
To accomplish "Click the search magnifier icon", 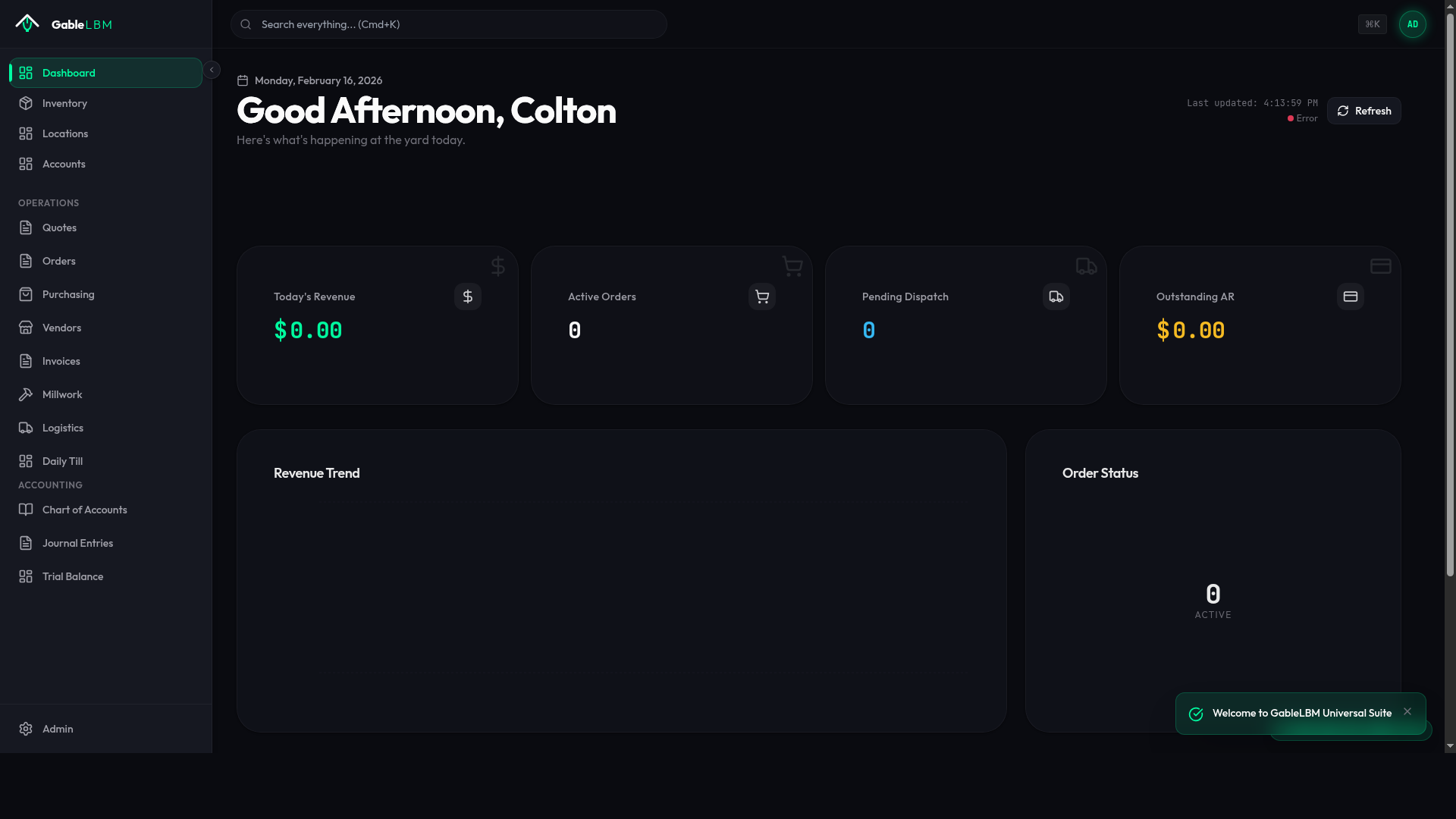I will coord(246,24).
